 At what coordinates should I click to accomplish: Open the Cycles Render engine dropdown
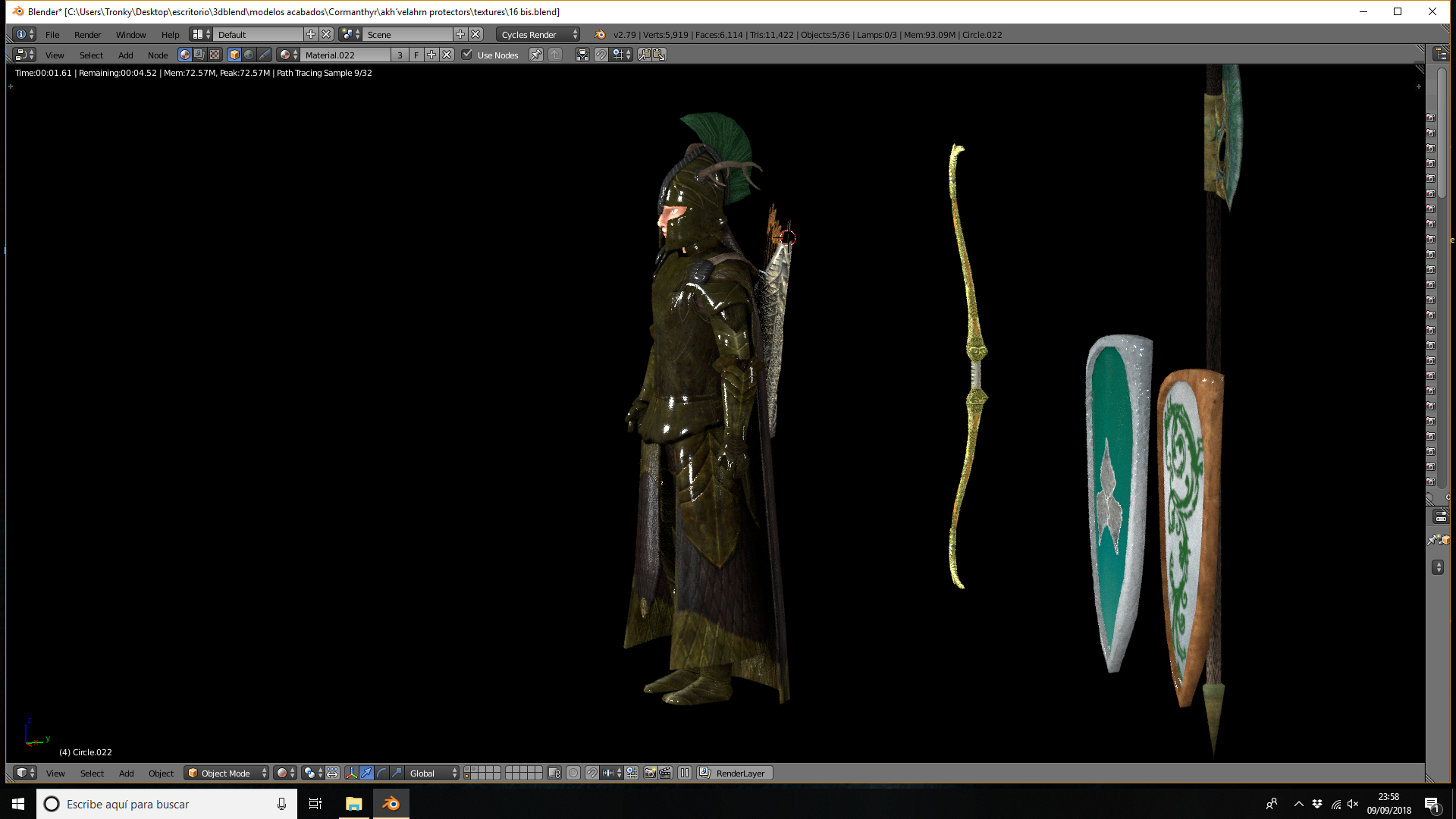click(x=539, y=34)
